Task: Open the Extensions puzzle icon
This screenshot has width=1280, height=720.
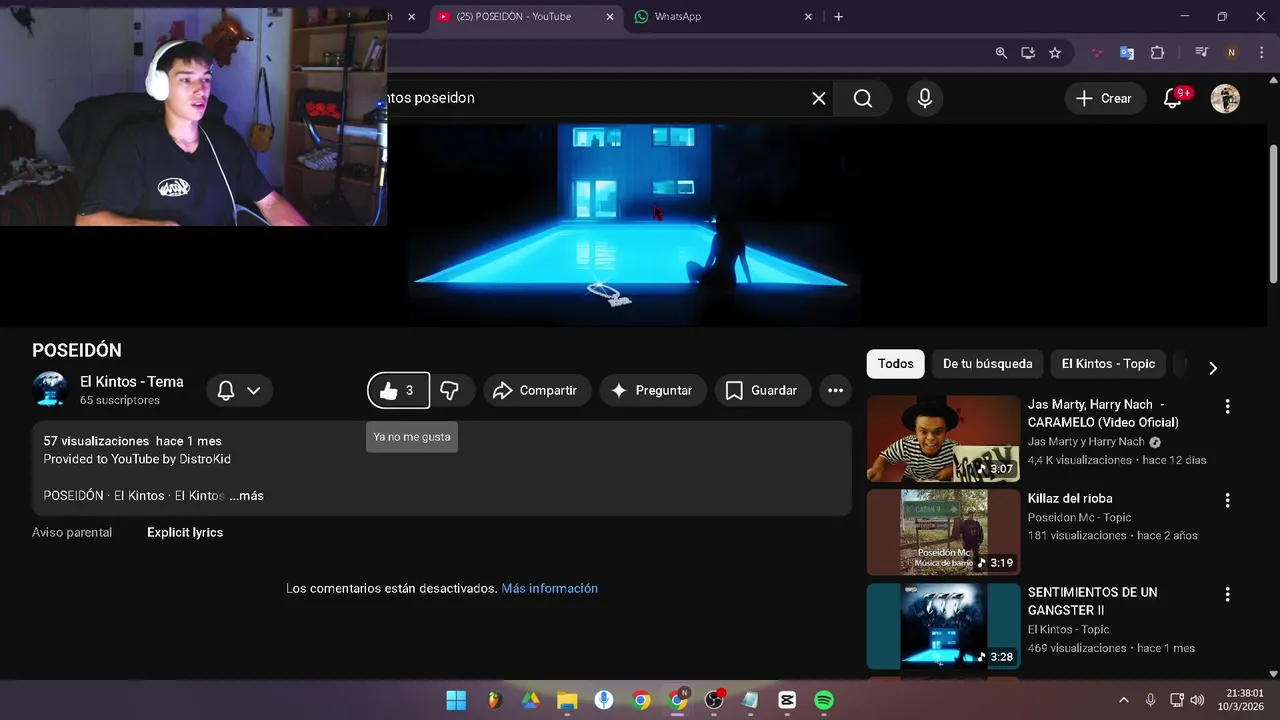Action: click(x=1158, y=53)
